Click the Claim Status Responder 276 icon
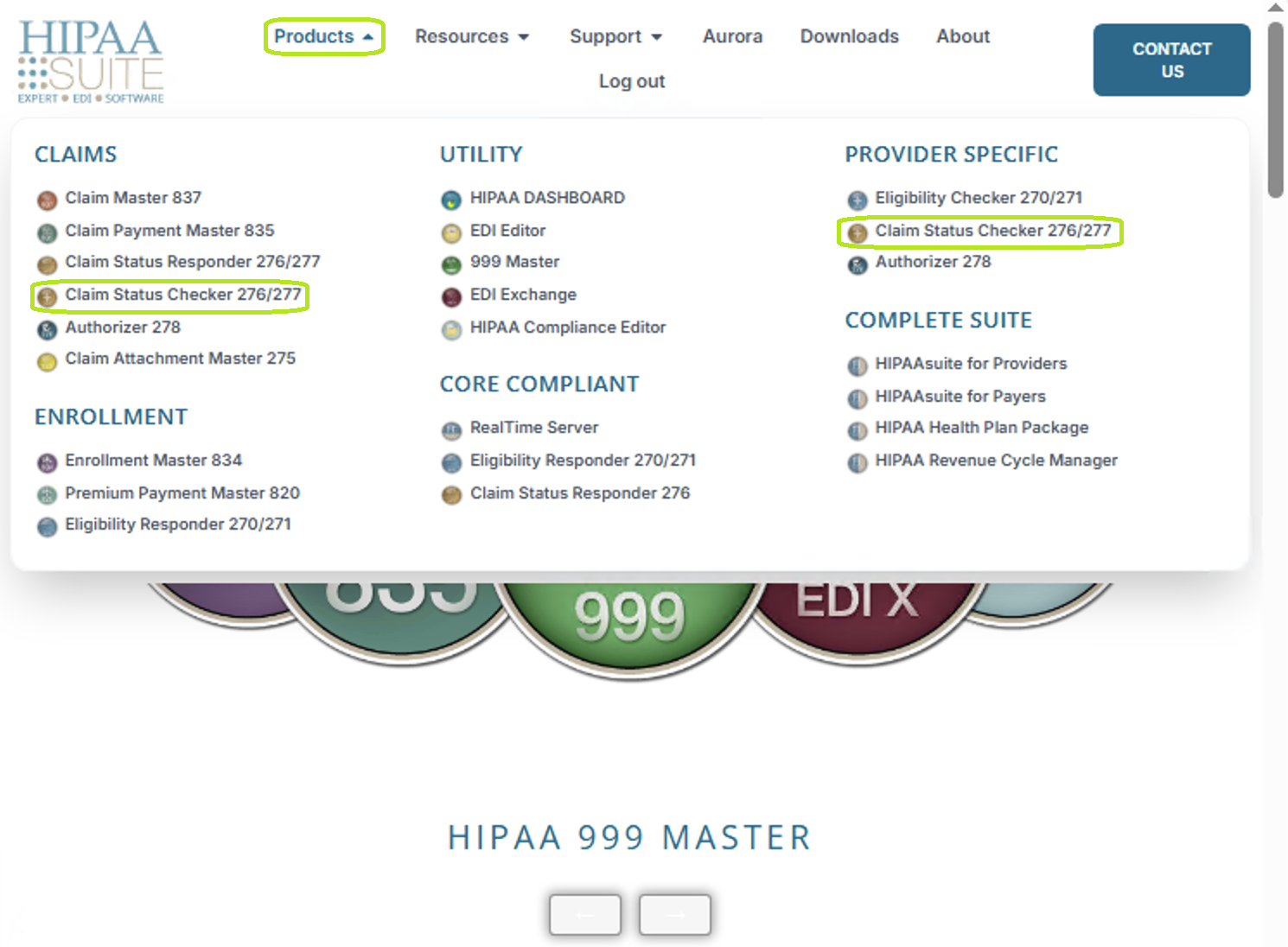The height and width of the screenshot is (947, 1288). 451,496
